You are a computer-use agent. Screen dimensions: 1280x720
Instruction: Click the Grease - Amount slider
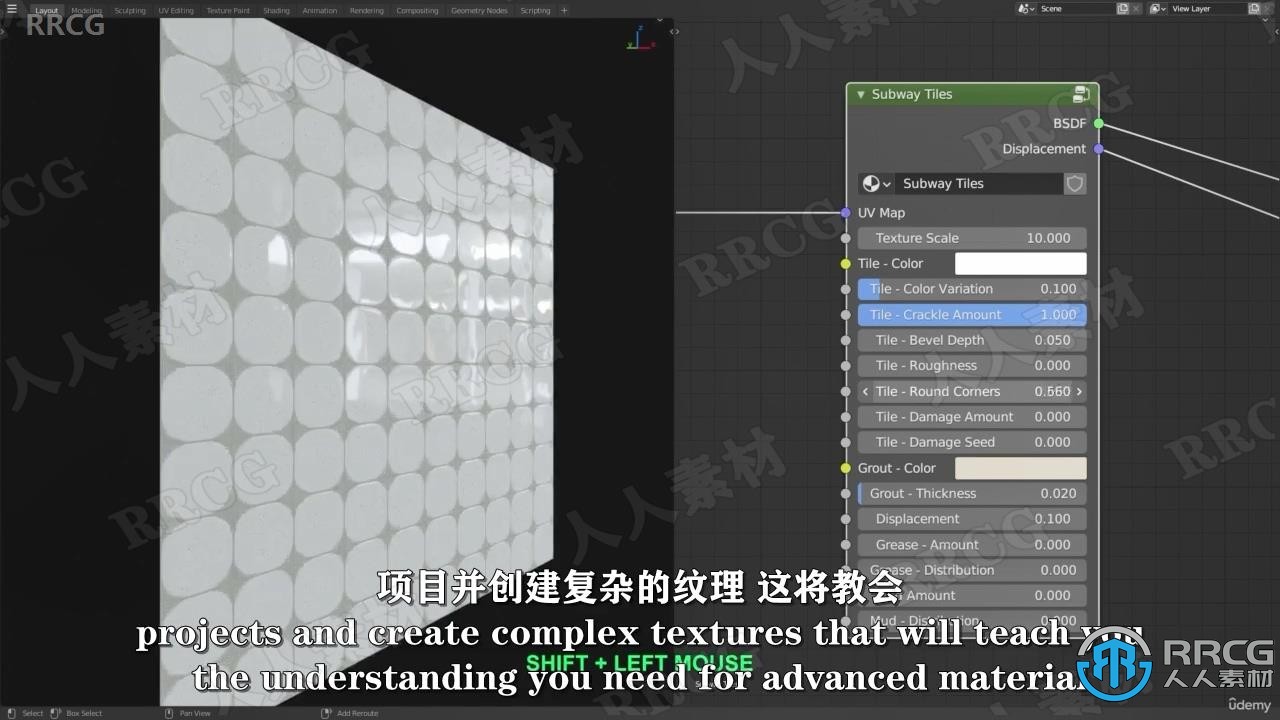click(x=972, y=545)
